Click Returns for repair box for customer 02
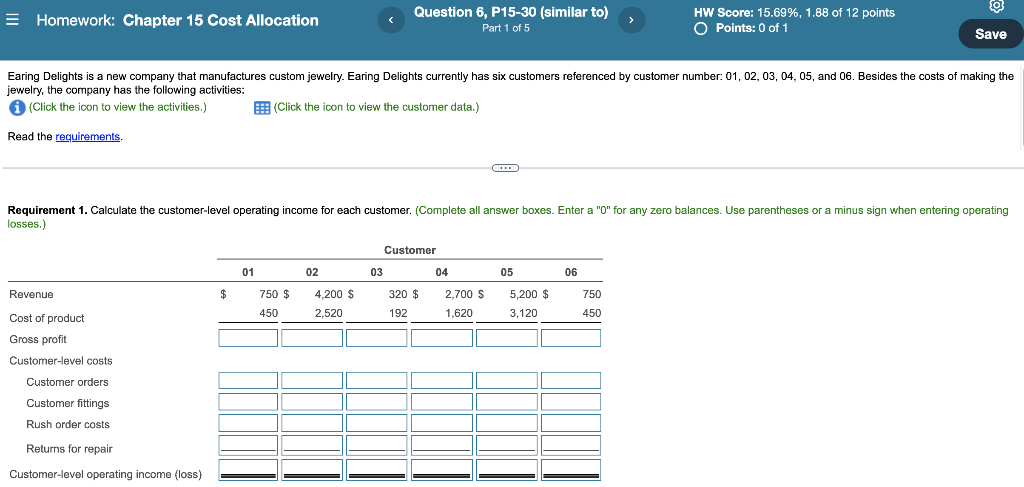Viewport: 1024px width, 487px height. point(312,446)
